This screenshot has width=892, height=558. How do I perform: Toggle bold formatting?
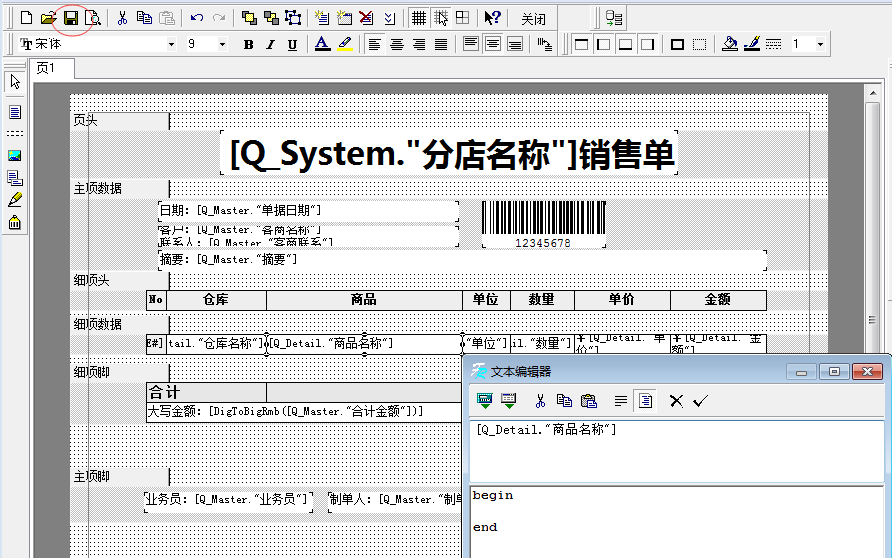tap(248, 44)
